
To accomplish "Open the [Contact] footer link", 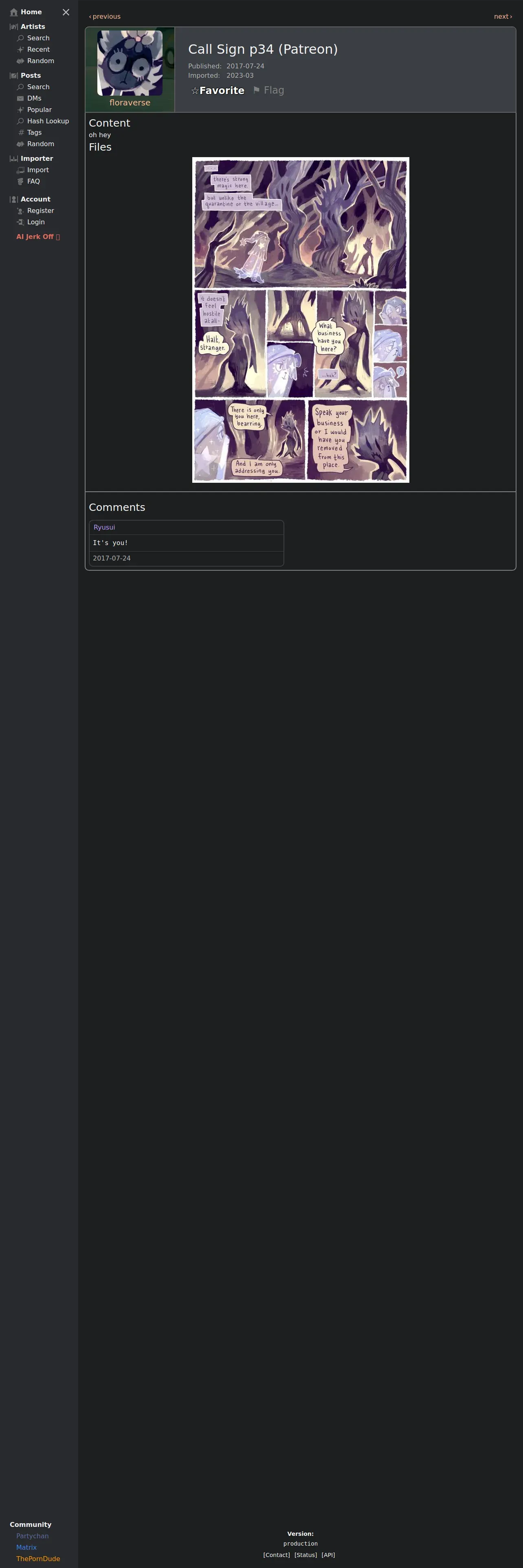I will pyautogui.click(x=277, y=1555).
